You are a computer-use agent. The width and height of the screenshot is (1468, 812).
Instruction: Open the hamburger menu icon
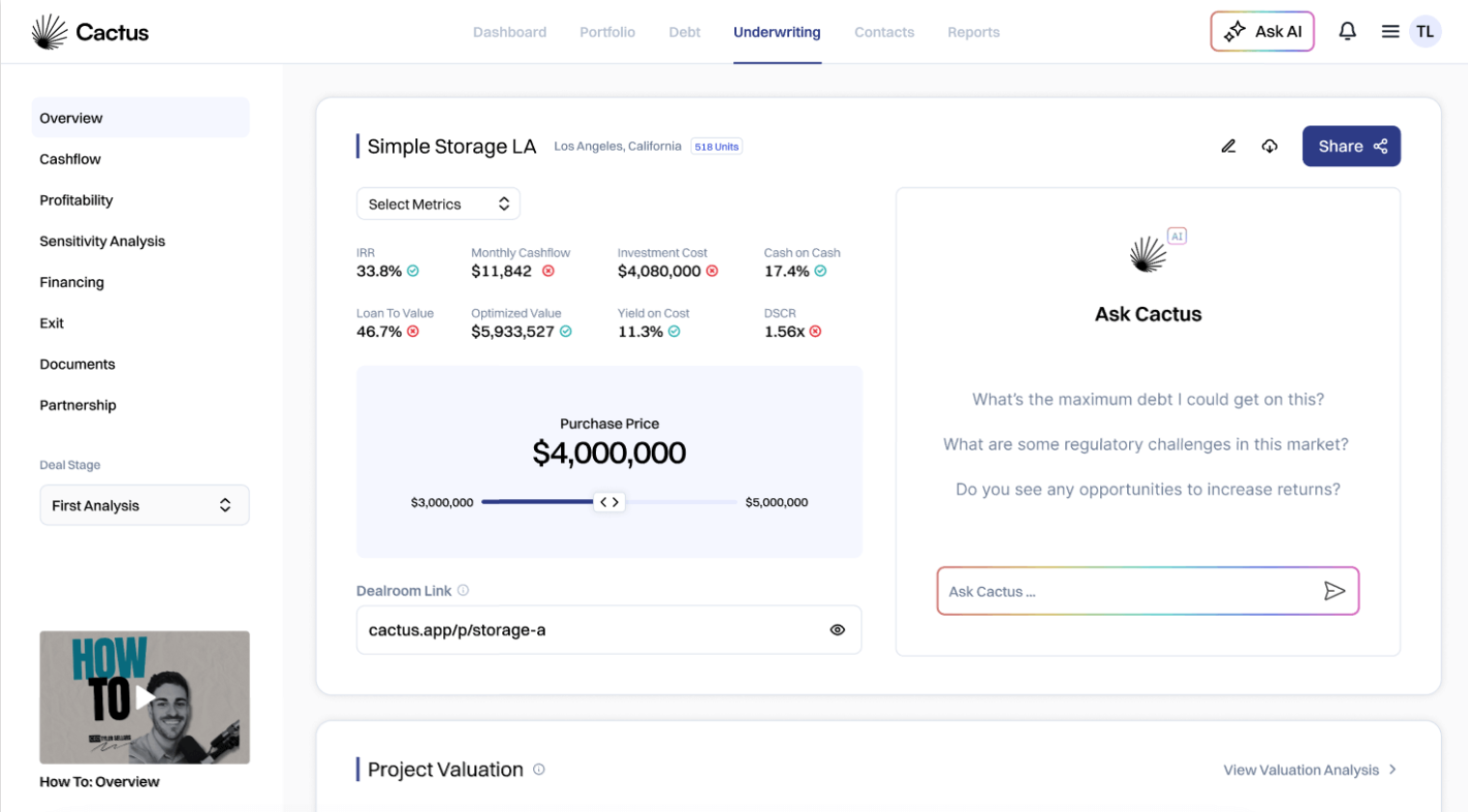[x=1390, y=32]
